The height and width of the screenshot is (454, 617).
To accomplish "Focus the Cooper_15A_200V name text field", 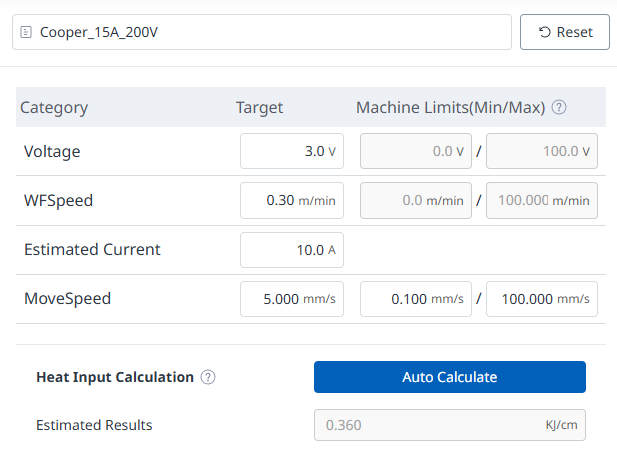I will [x=270, y=32].
